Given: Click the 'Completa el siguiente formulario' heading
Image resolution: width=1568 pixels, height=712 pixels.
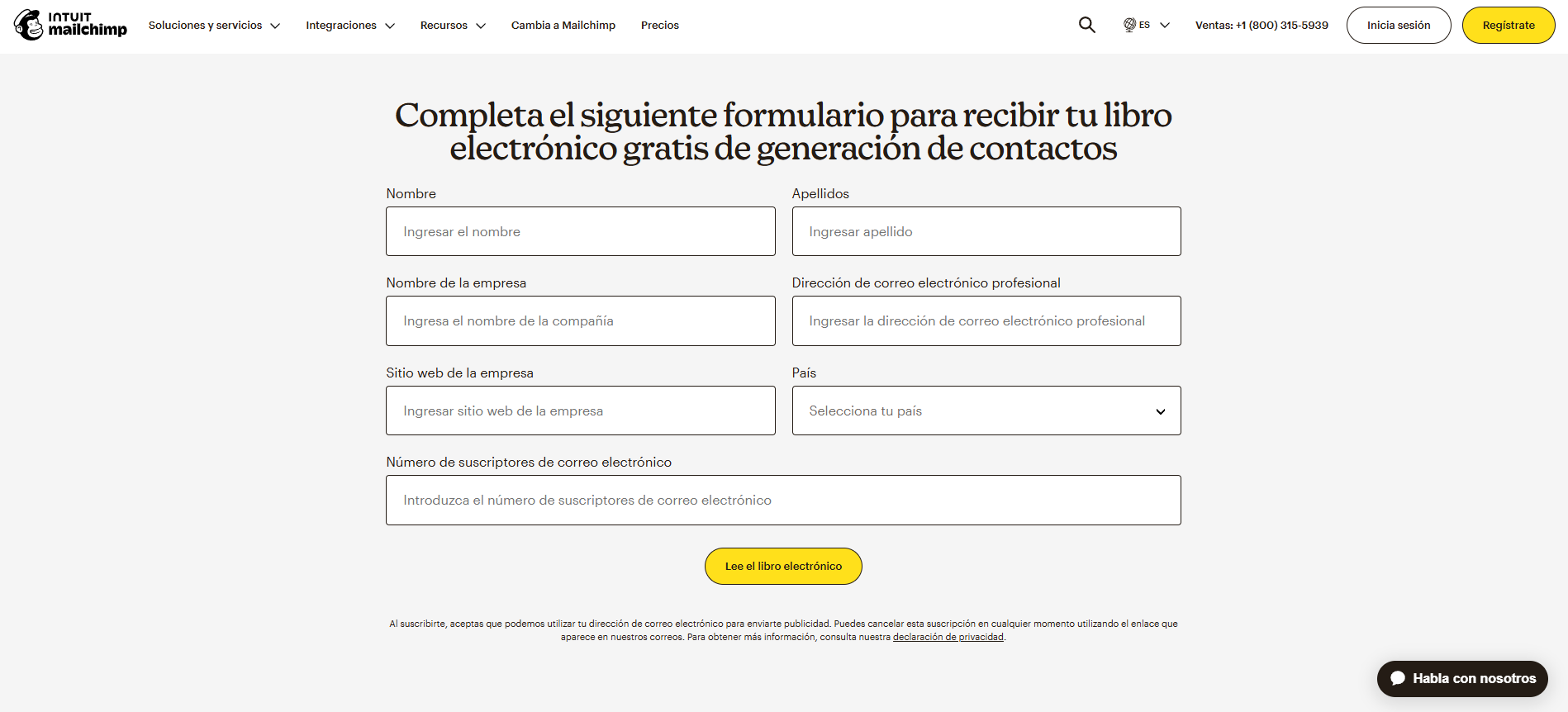Looking at the screenshot, I should tap(783, 131).
